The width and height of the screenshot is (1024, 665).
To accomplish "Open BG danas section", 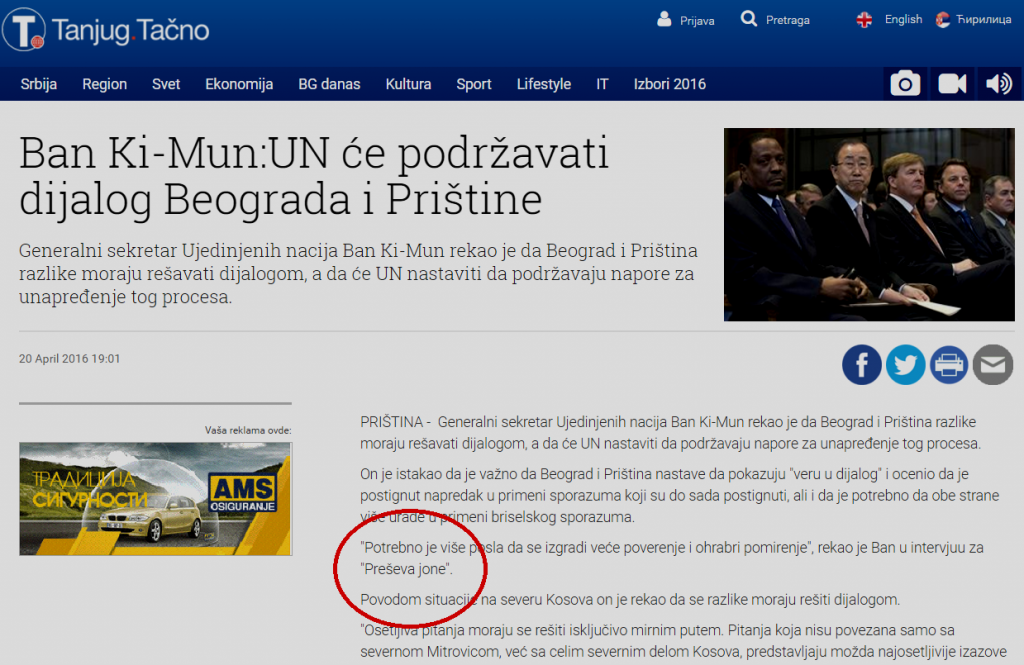I will point(329,84).
